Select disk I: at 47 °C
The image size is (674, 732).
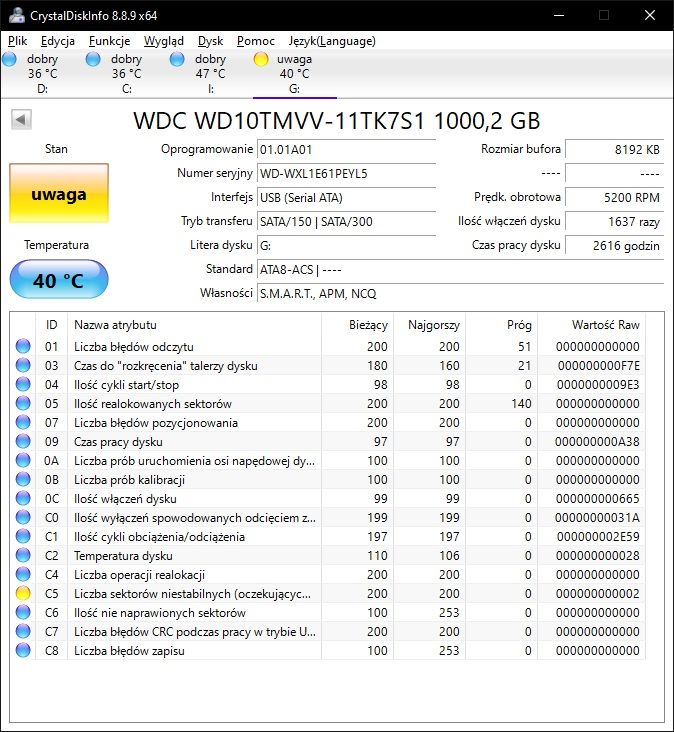211,74
